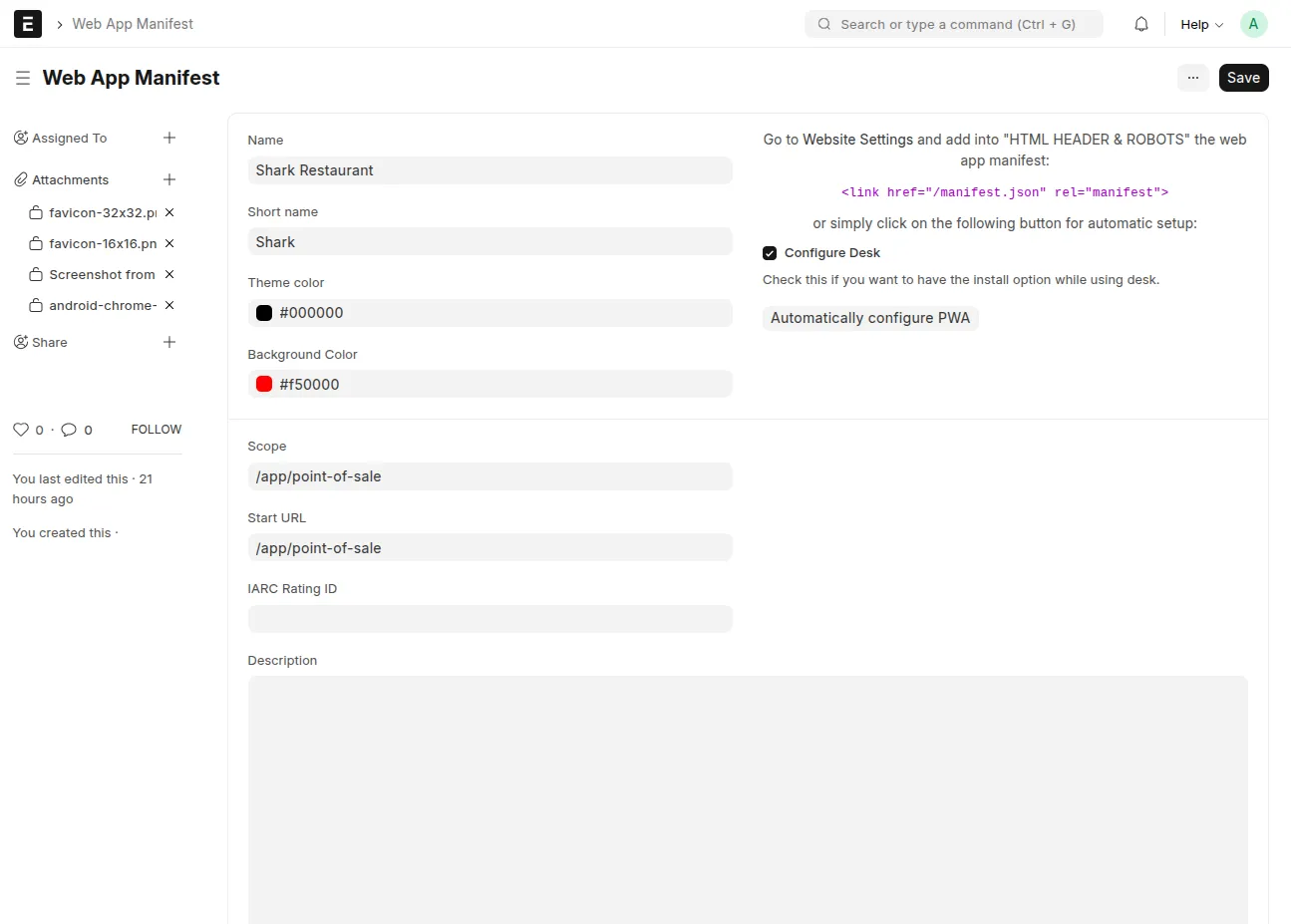Screen dimensions: 1291x924
Task: Open the Help dropdown menu
Action: click(1201, 24)
